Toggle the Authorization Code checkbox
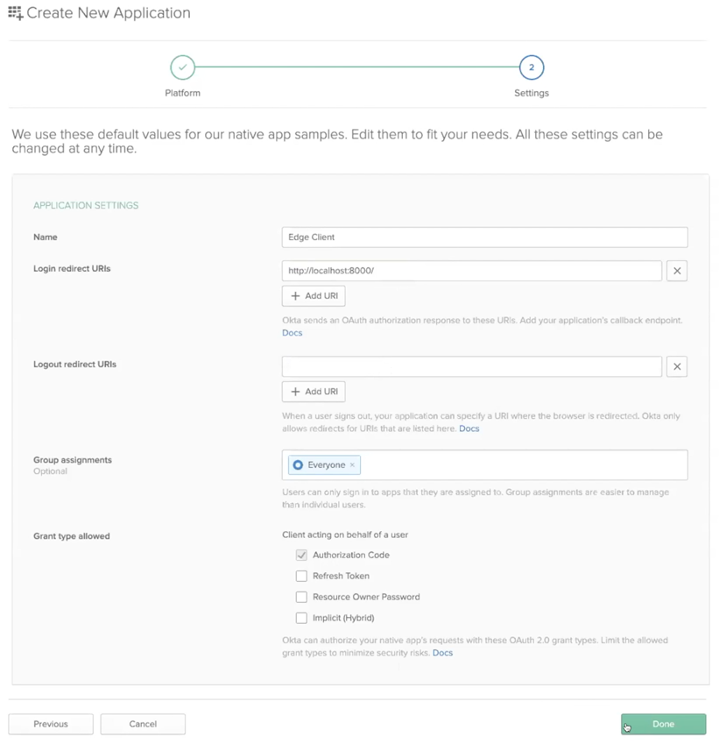 tap(301, 555)
